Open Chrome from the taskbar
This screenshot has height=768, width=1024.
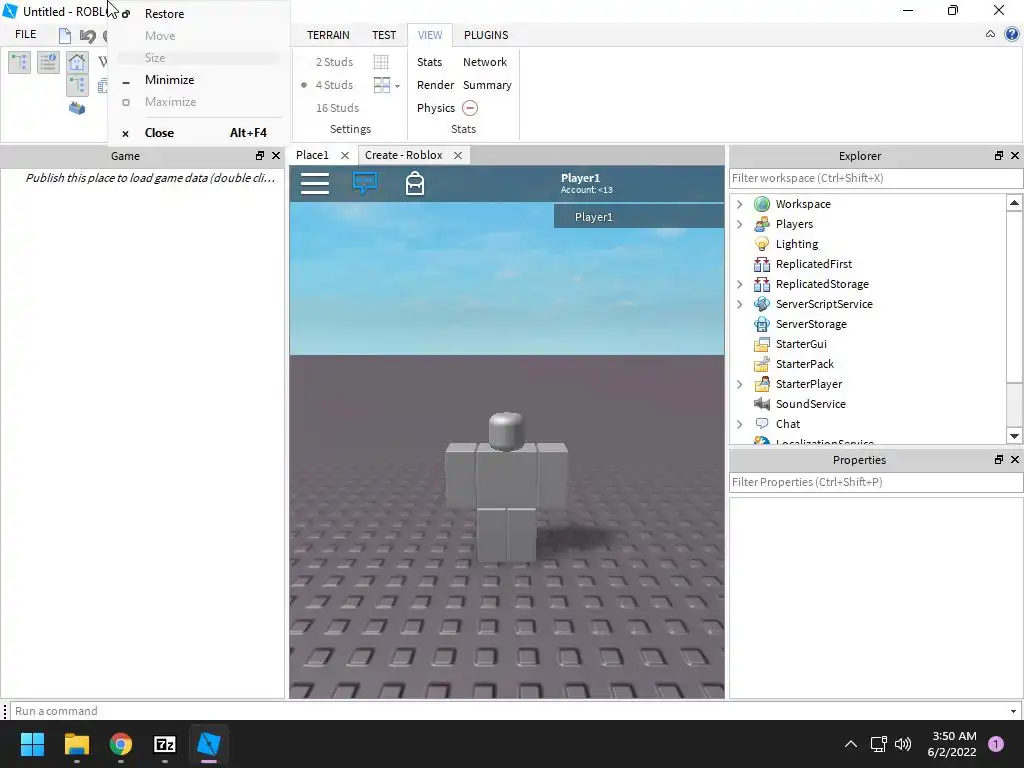[x=121, y=744]
